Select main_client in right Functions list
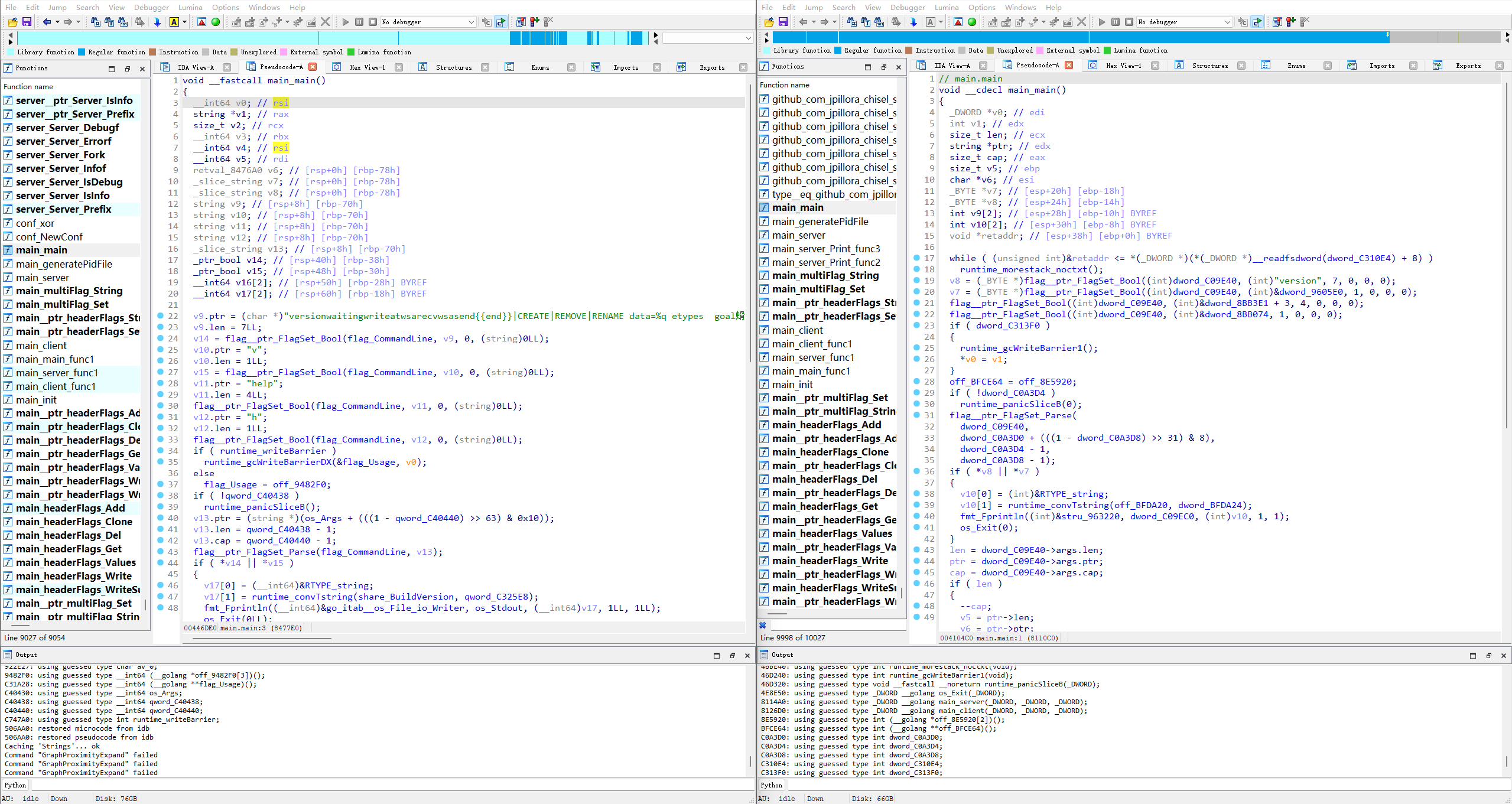This screenshot has height=804, width=1512. 797,330
